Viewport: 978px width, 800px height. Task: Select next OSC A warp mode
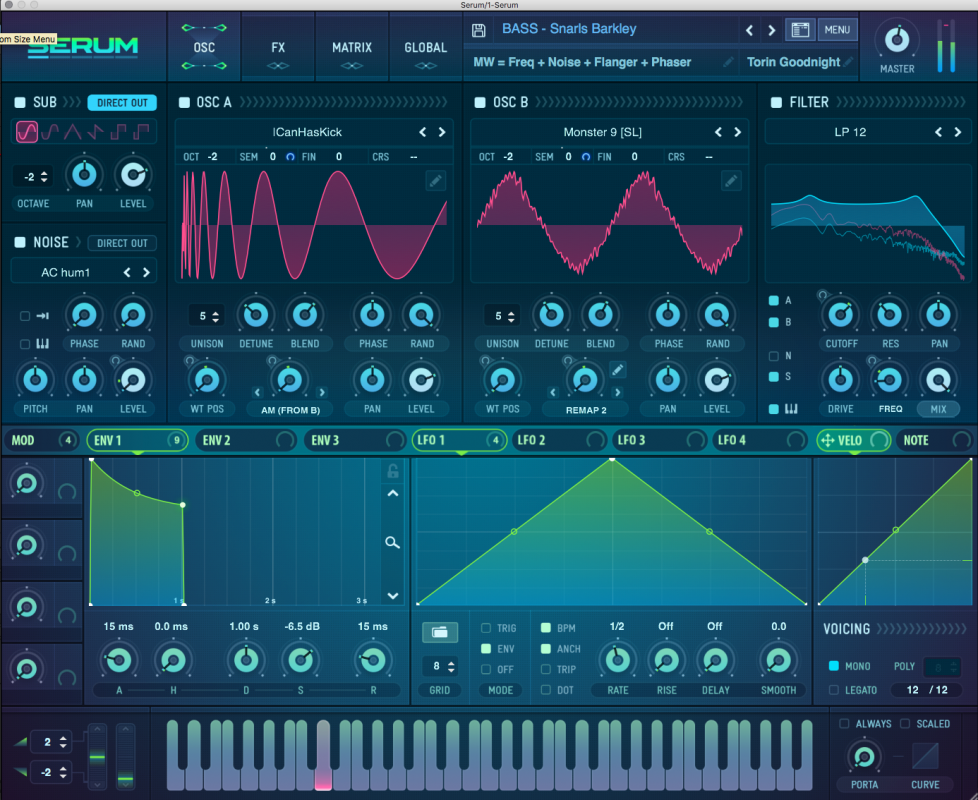322,392
